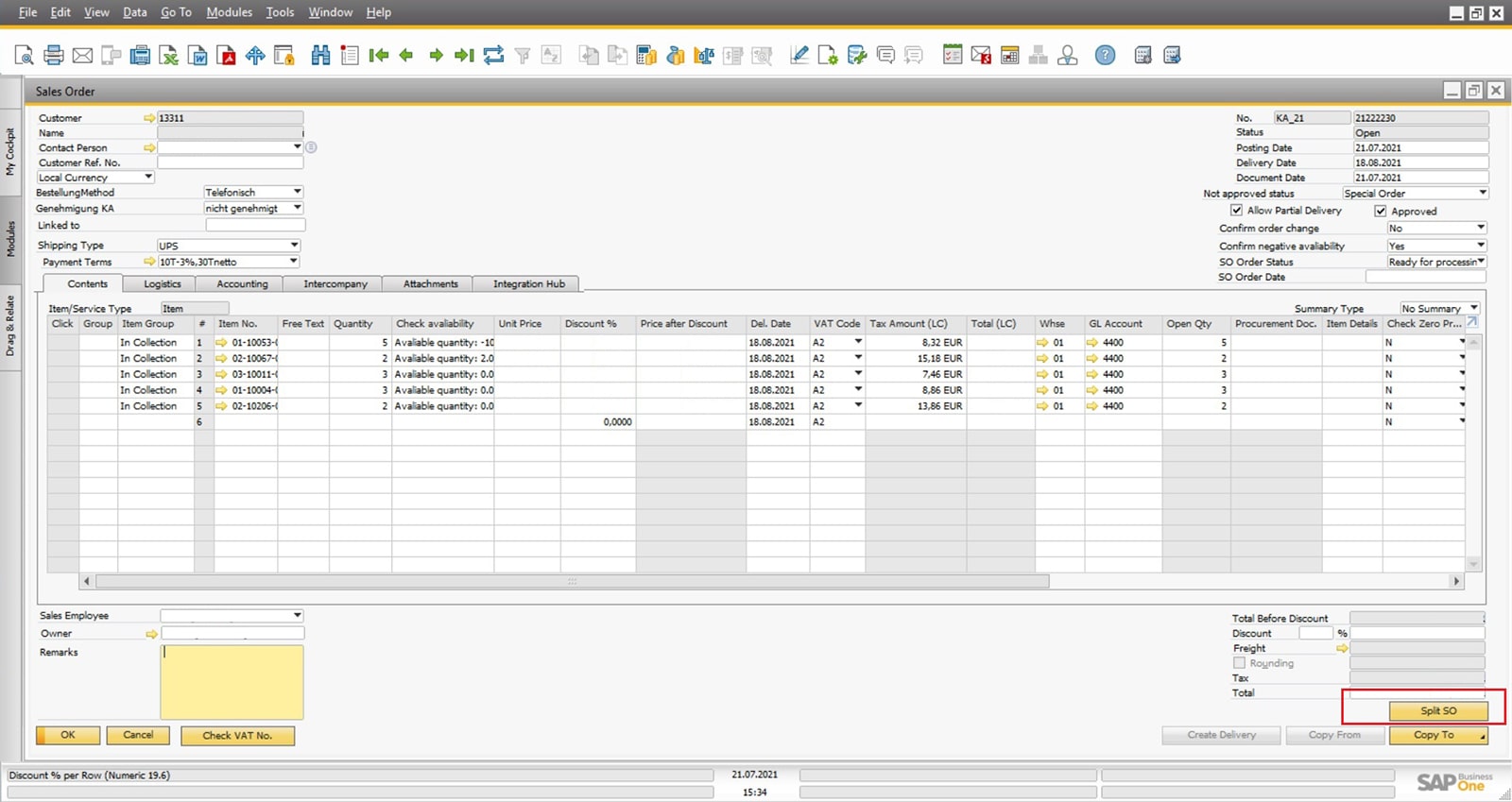1512x802 pixels.
Task: Click the Customer Ref. No. field
Action: (x=230, y=162)
